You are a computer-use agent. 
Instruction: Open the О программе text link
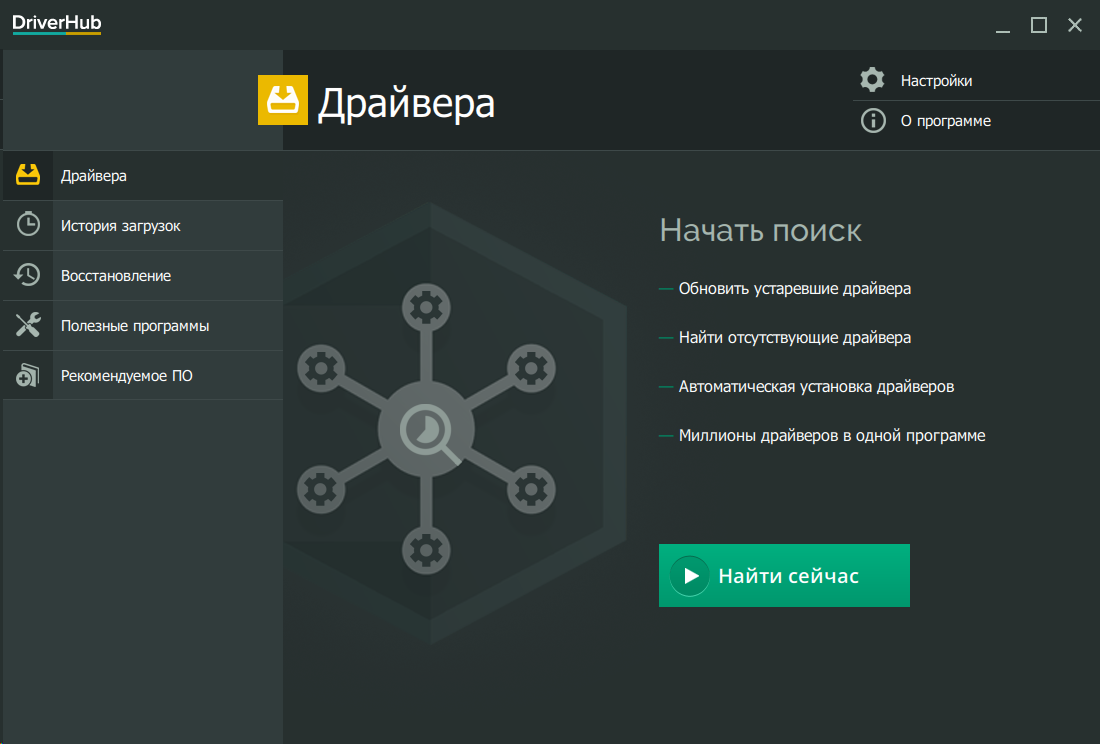(x=945, y=121)
